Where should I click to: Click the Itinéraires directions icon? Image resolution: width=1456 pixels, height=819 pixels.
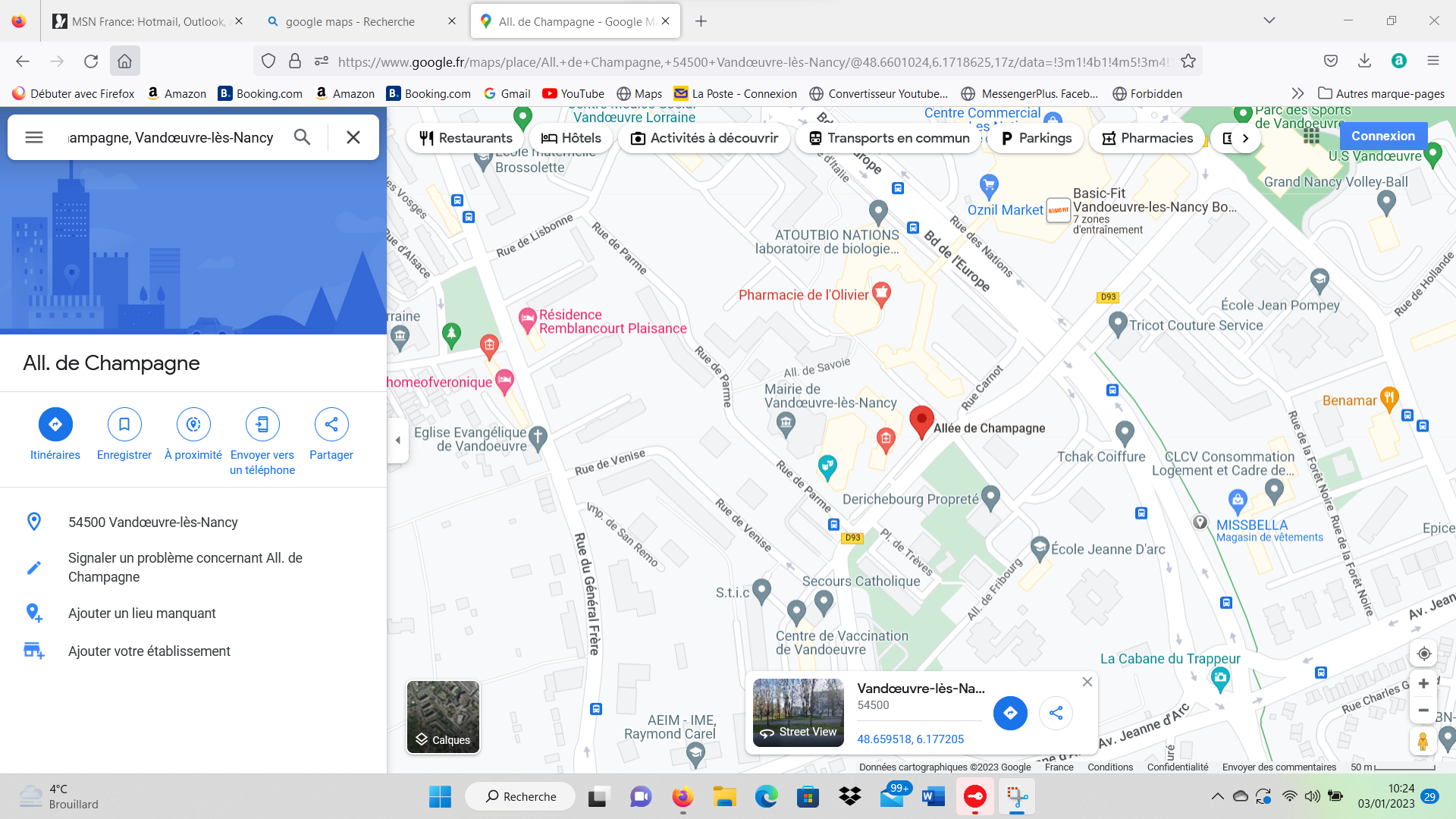pos(55,424)
